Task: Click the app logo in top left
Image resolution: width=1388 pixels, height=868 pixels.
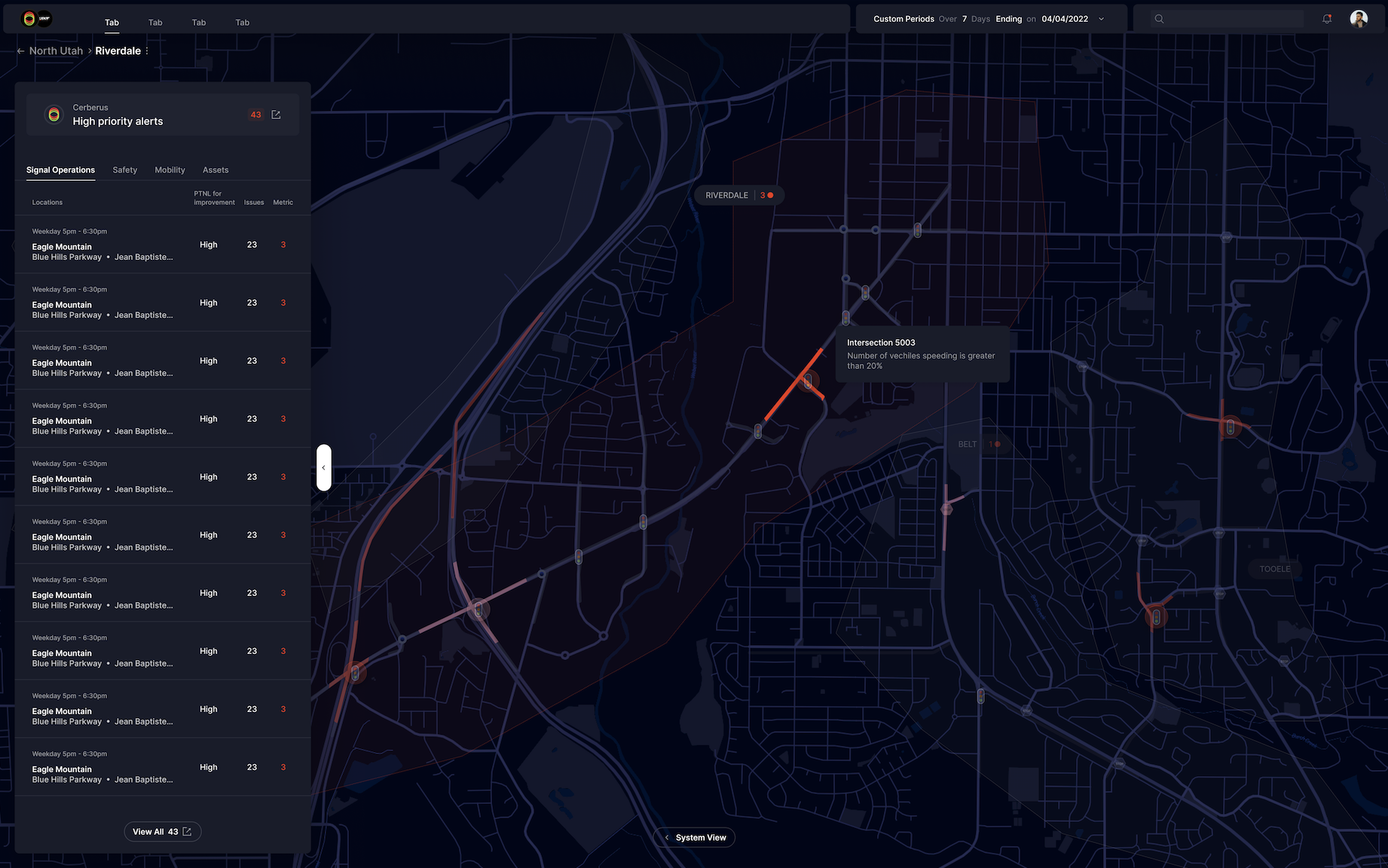Action: point(36,19)
